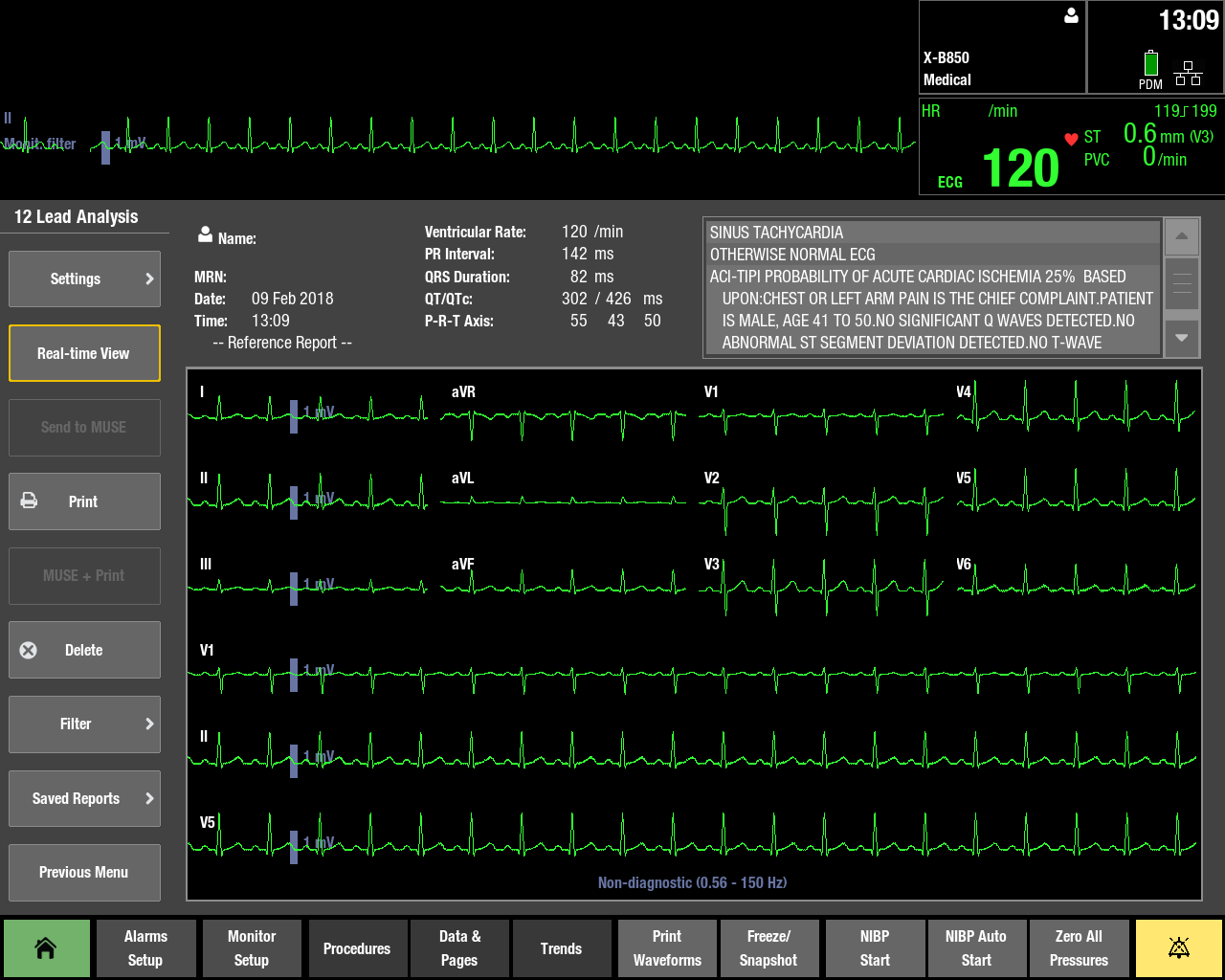Click the red heart icon next to ST
Viewport: 1225px width, 980px height.
point(1073,137)
